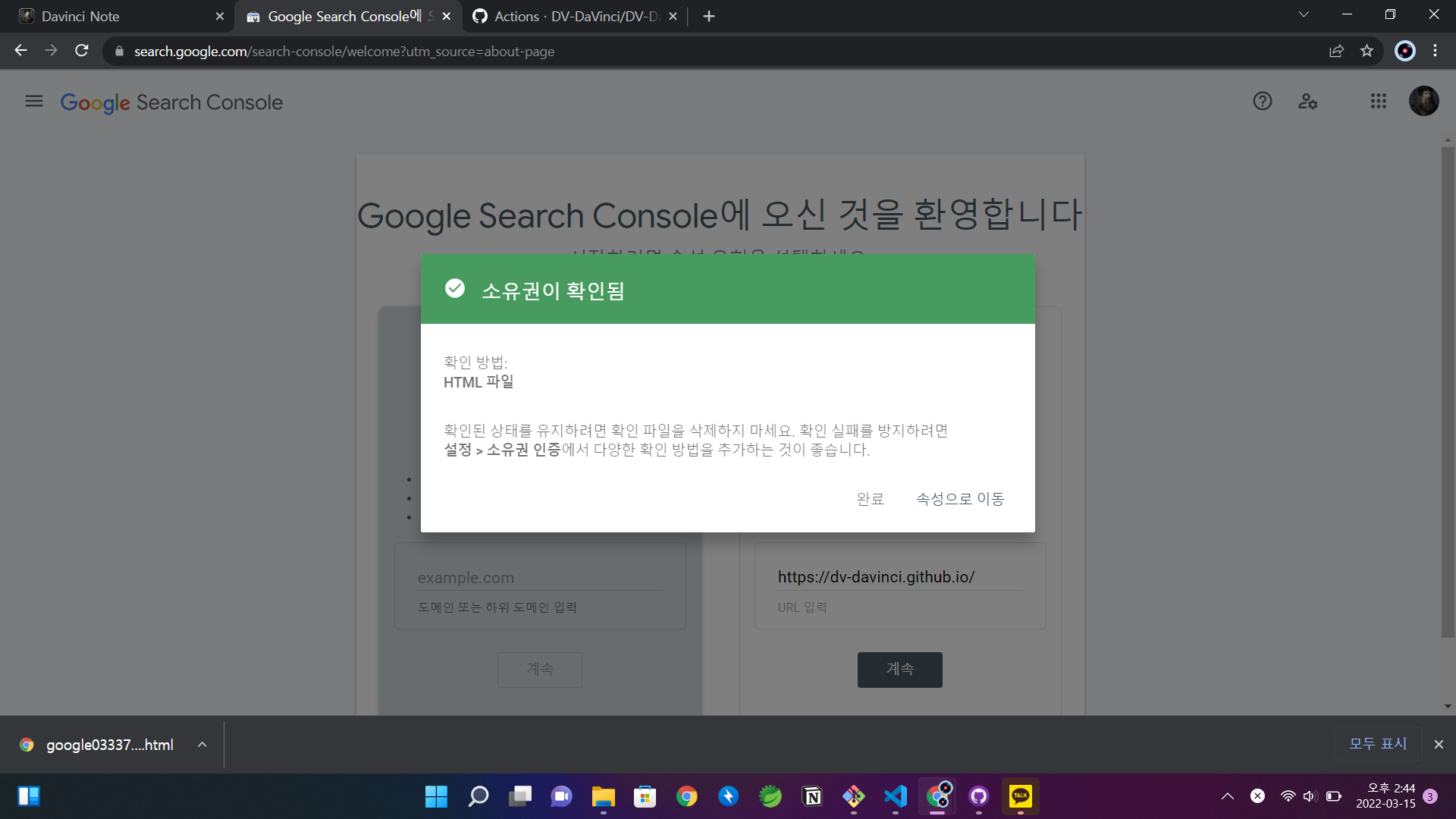Open the hidden icons chevron in system tray

click(x=1228, y=796)
